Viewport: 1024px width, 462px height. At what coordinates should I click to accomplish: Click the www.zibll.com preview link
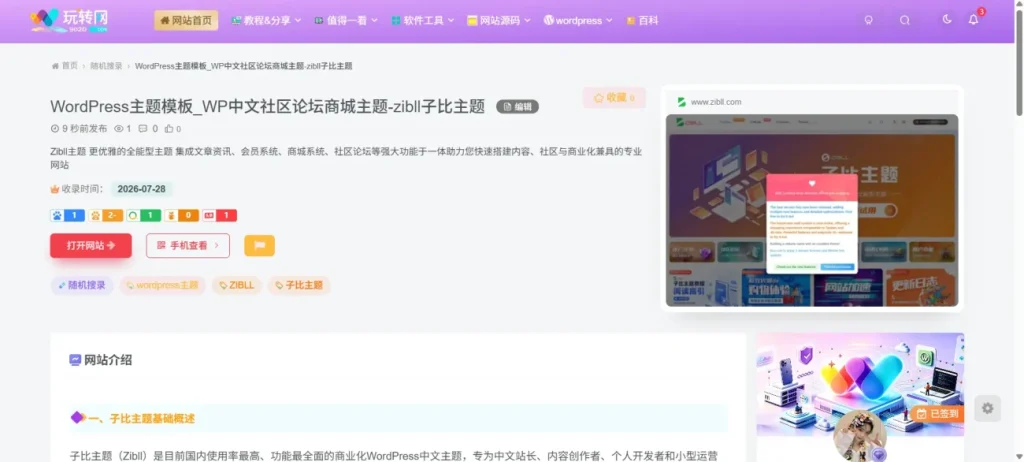(x=716, y=102)
